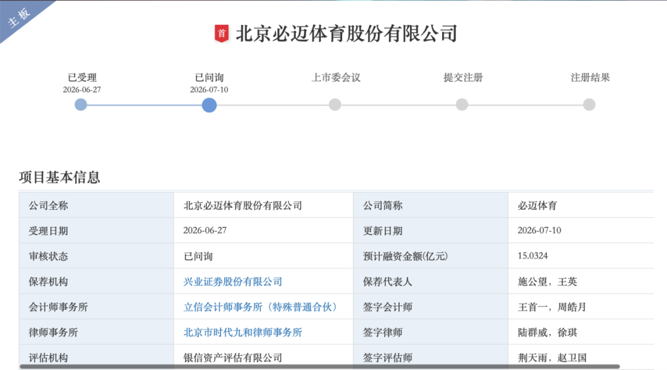
Task: Select the 注册结果 timeline node
Action: point(589,105)
